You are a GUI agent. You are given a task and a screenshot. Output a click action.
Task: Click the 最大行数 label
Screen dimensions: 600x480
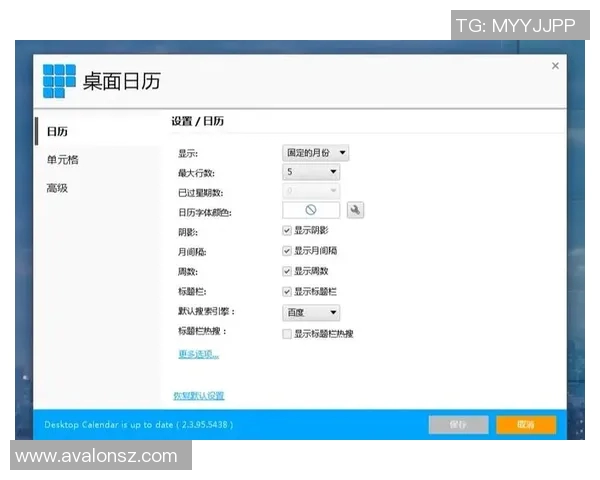[x=196, y=173]
